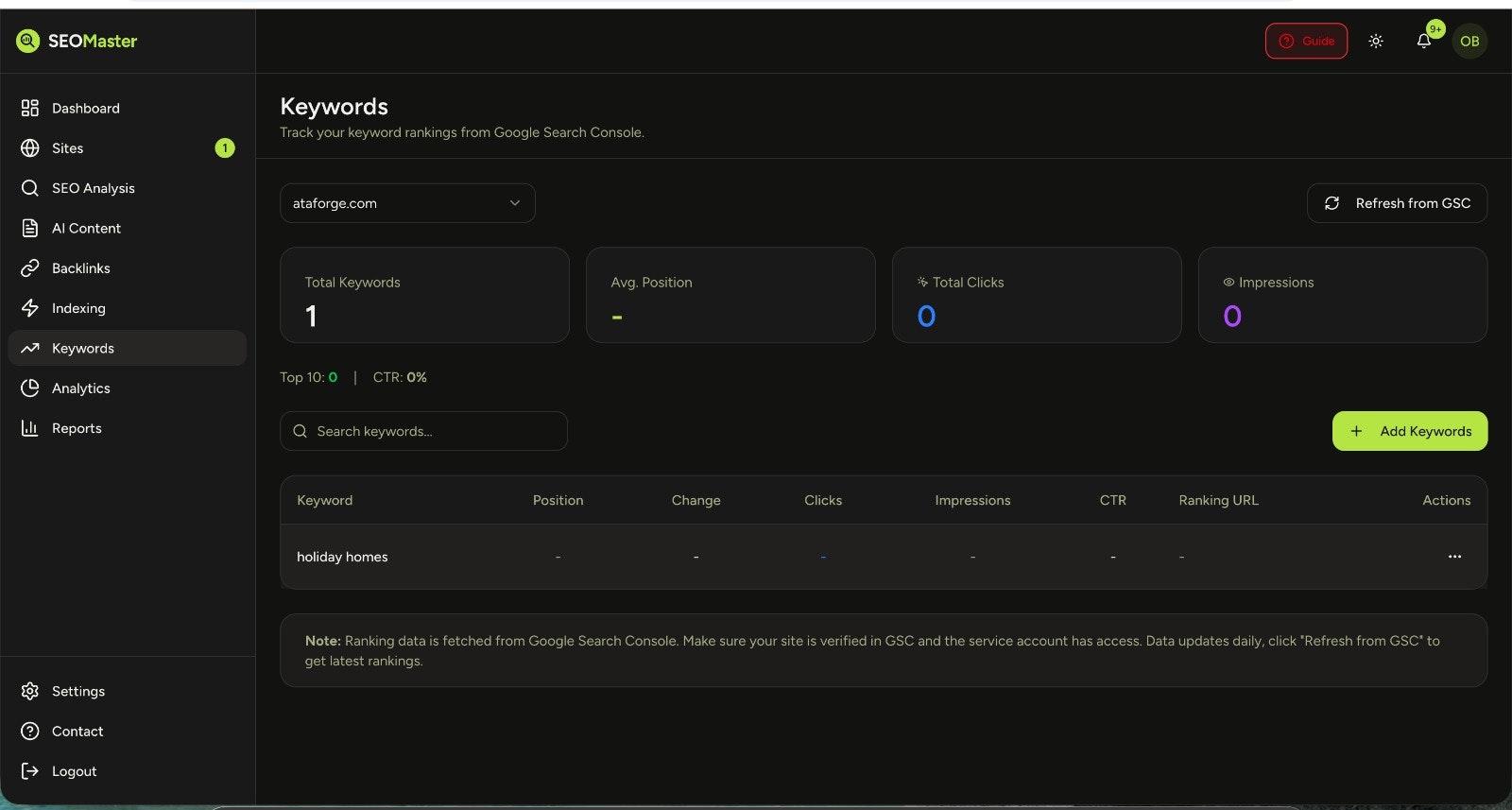Open the ataforge.com site dropdown
This screenshot has height=810, width=1512.
(407, 203)
